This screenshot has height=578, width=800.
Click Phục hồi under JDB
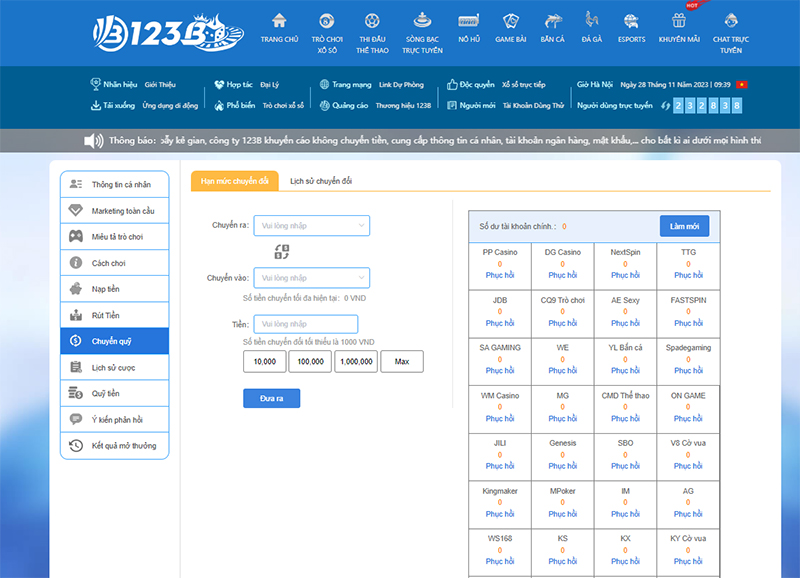click(x=499, y=323)
